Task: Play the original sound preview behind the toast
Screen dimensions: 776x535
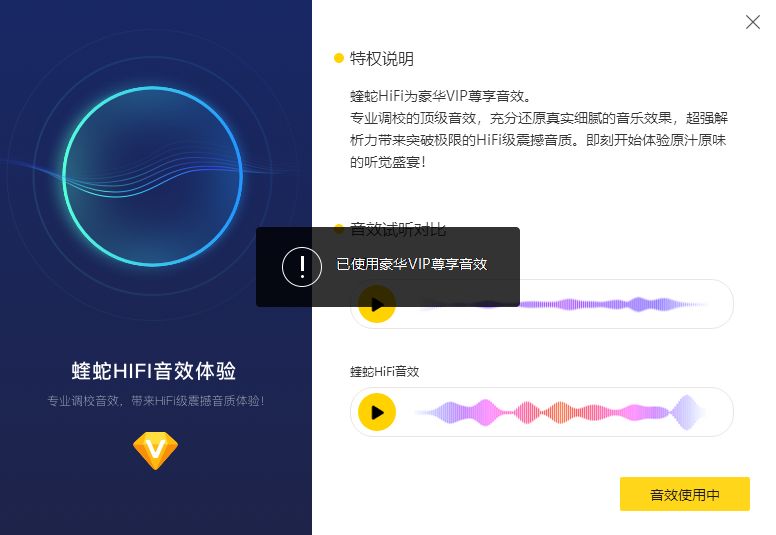Action: [377, 304]
